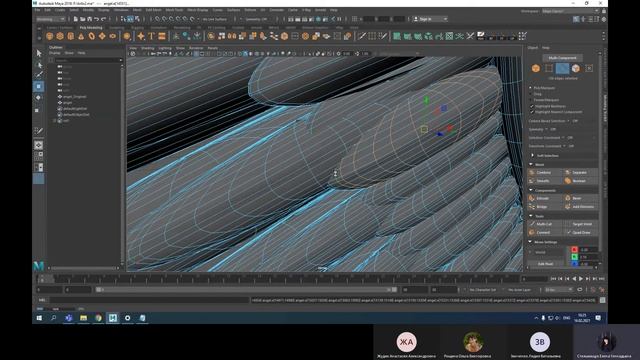Click the Extrude button
Image resolution: width=640 pixels, height=360 pixels.
545,198
